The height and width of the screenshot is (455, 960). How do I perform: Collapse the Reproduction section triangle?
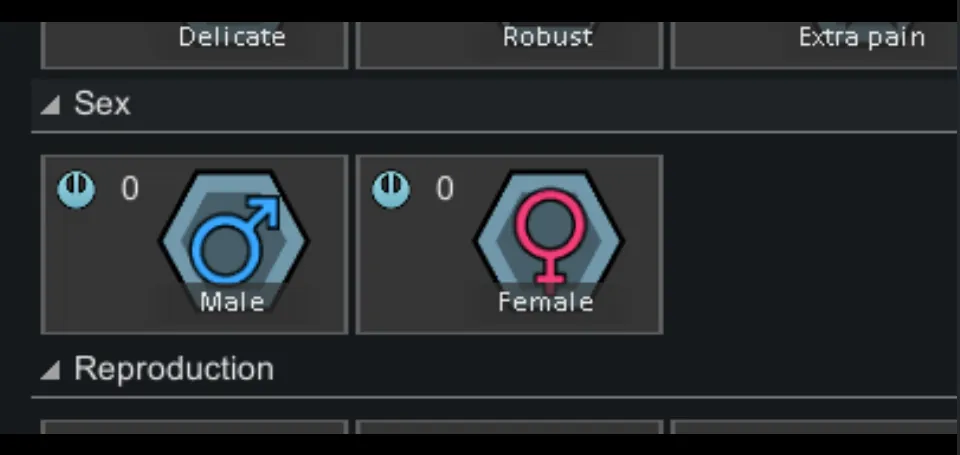(x=51, y=370)
